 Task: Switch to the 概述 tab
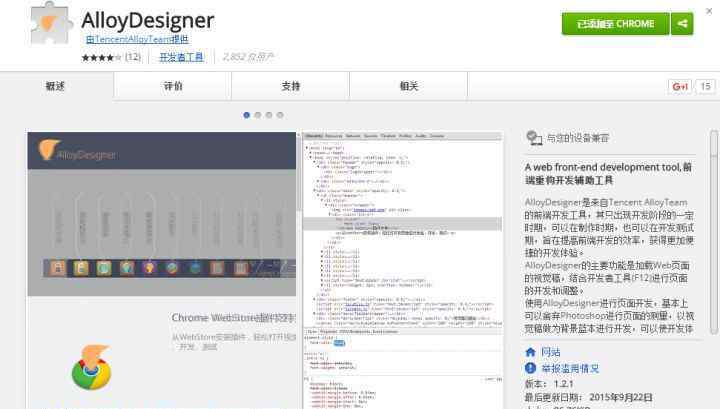click(x=55, y=86)
